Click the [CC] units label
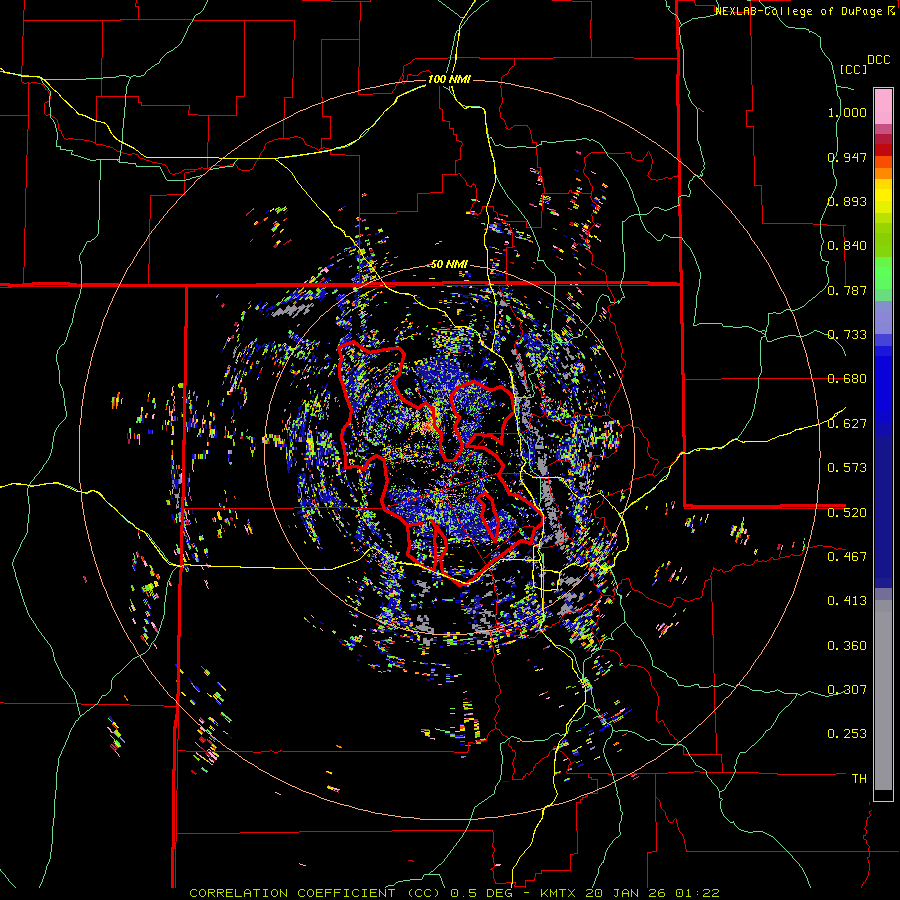 click(853, 69)
